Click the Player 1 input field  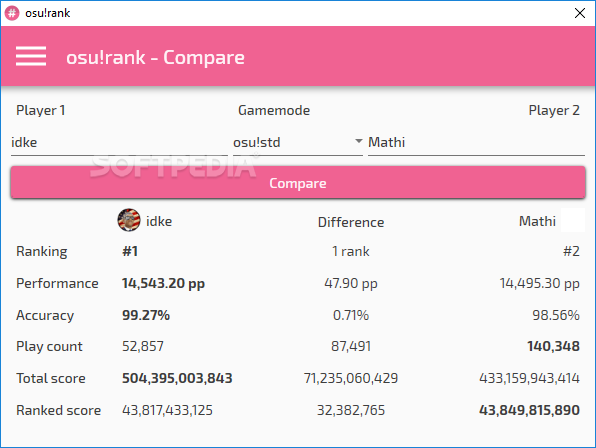coord(119,143)
